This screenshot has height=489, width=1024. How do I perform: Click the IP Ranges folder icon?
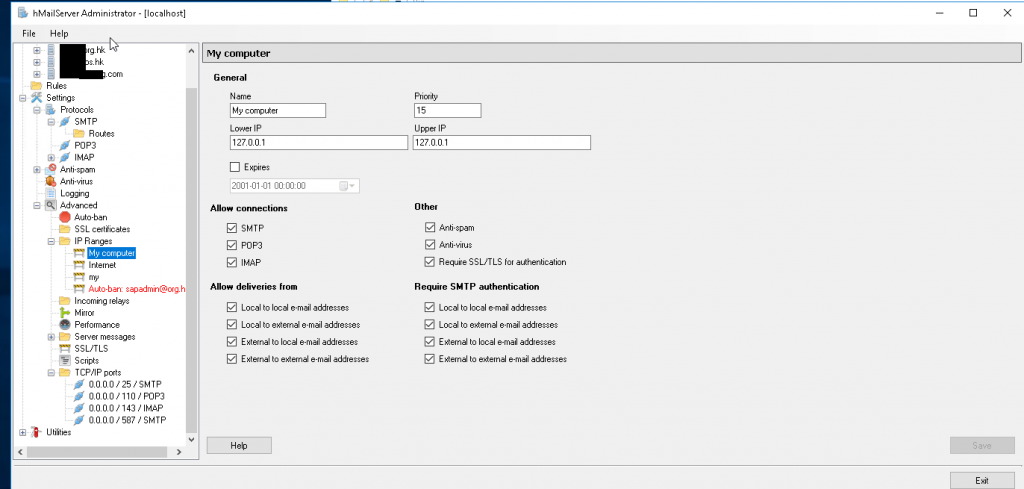click(65, 241)
